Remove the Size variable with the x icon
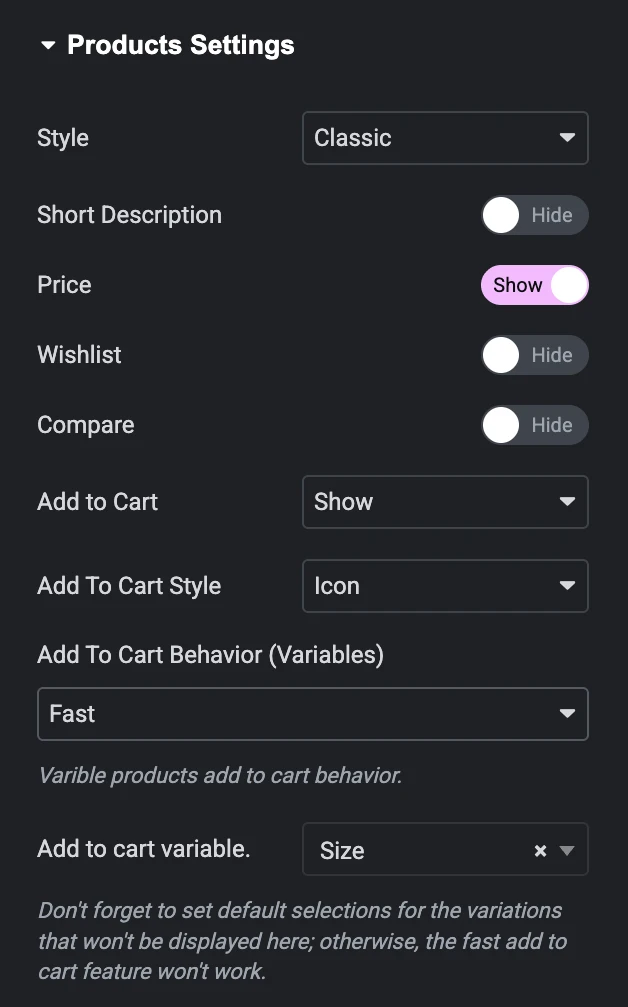This screenshot has height=1007, width=628. tap(540, 851)
